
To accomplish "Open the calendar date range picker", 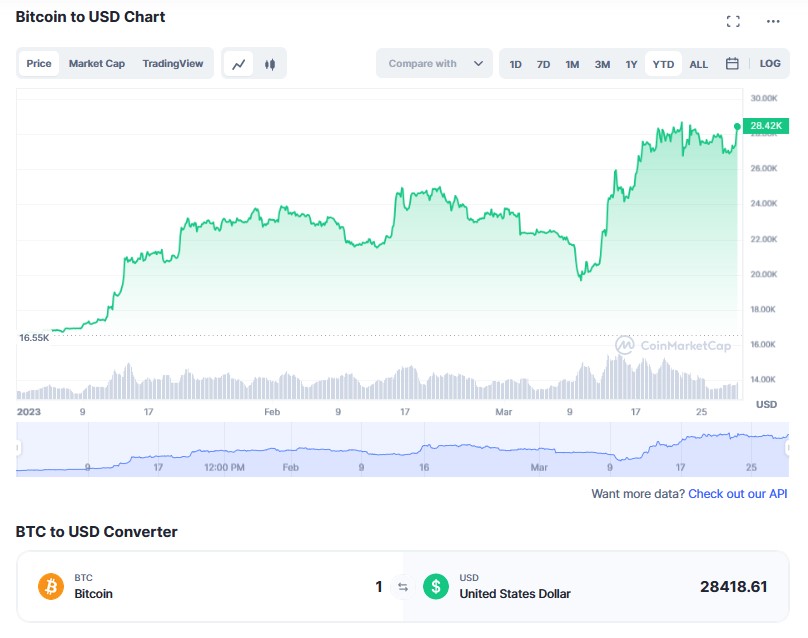I will click(732, 64).
